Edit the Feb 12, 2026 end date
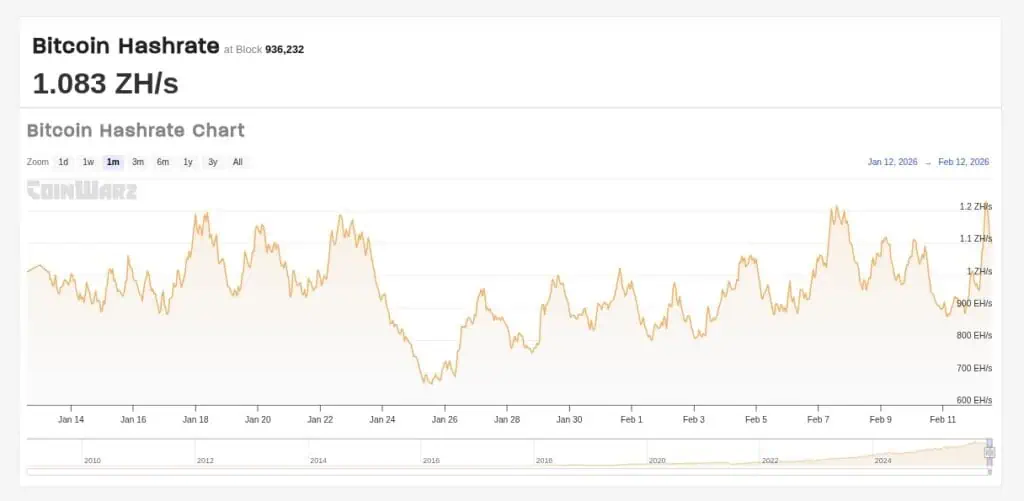 pyautogui.click(x=963, y=162)
